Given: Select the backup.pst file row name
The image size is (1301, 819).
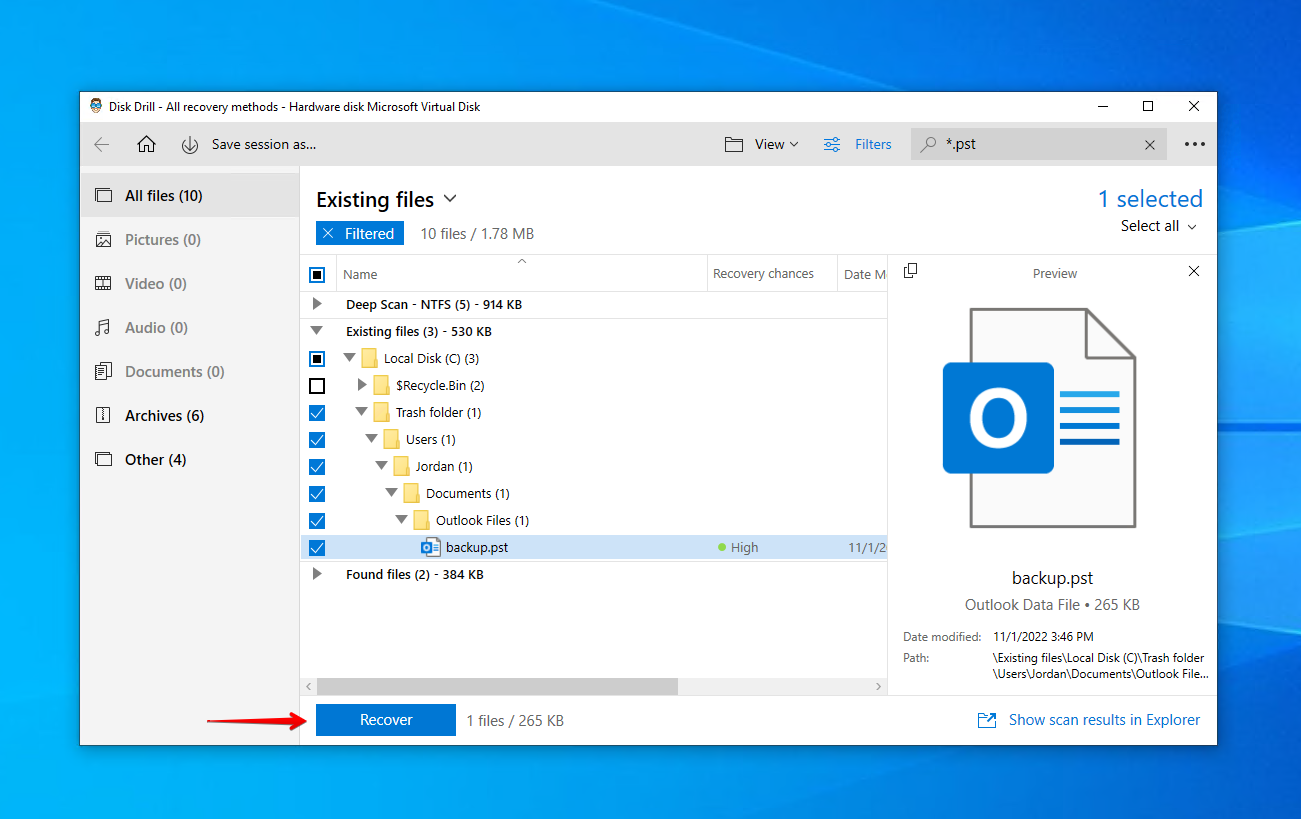Looking at the screenshot, I should point(477,547).
